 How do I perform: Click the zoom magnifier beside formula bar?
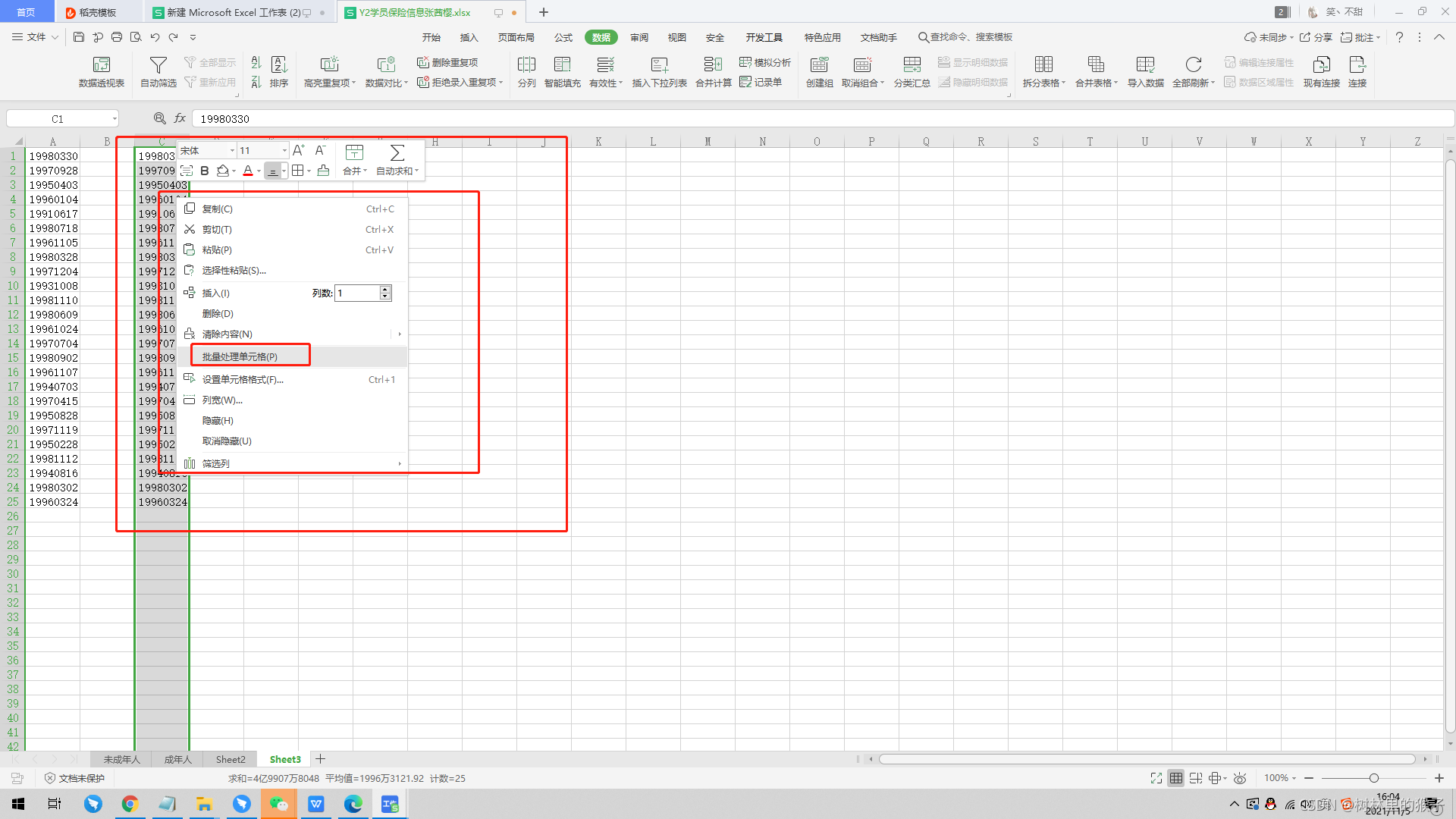click(x=159, y=118)
